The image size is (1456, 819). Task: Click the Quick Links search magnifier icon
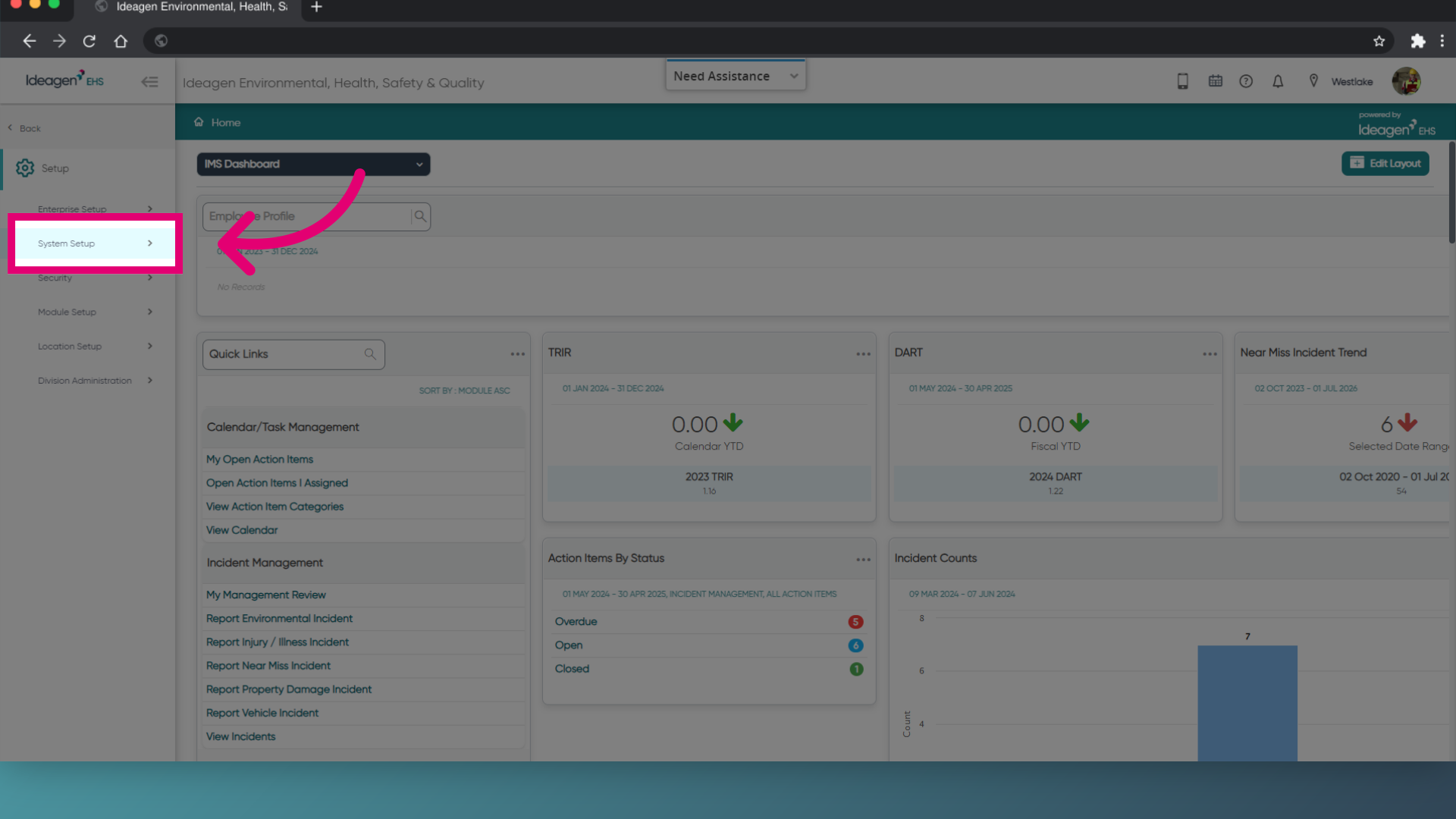pyautogui.click(x=370, y=354)
